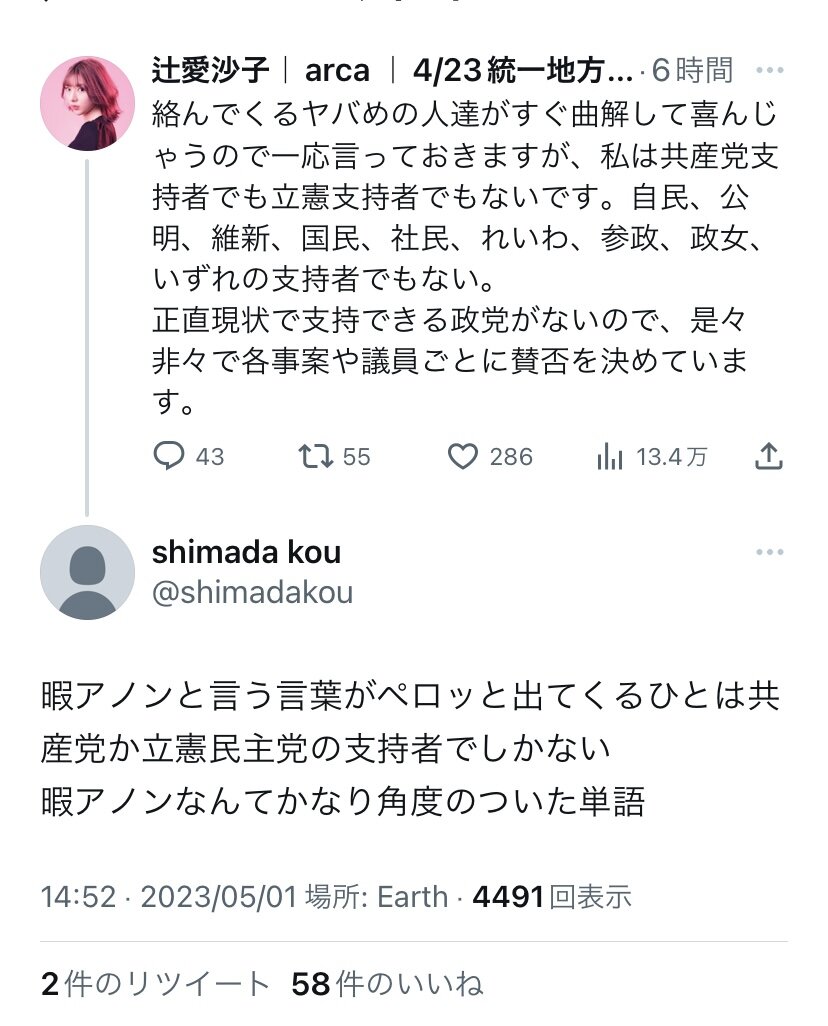Open the 14:52 · 2023/05/01 timestamp

point(169,896)
